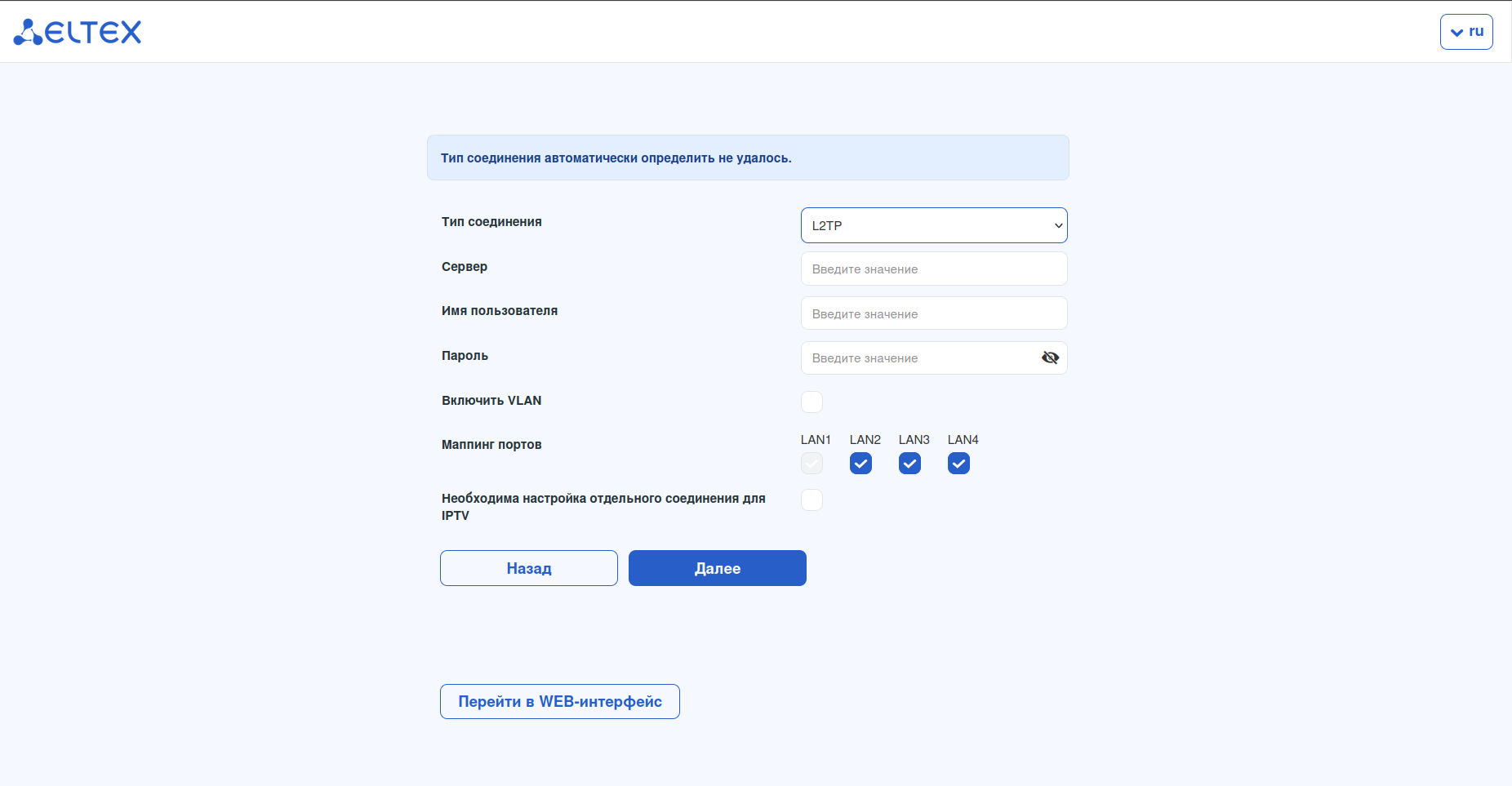
Task: Uncheck the LAN3 port checkbox
Action: [x=909, y=464]
